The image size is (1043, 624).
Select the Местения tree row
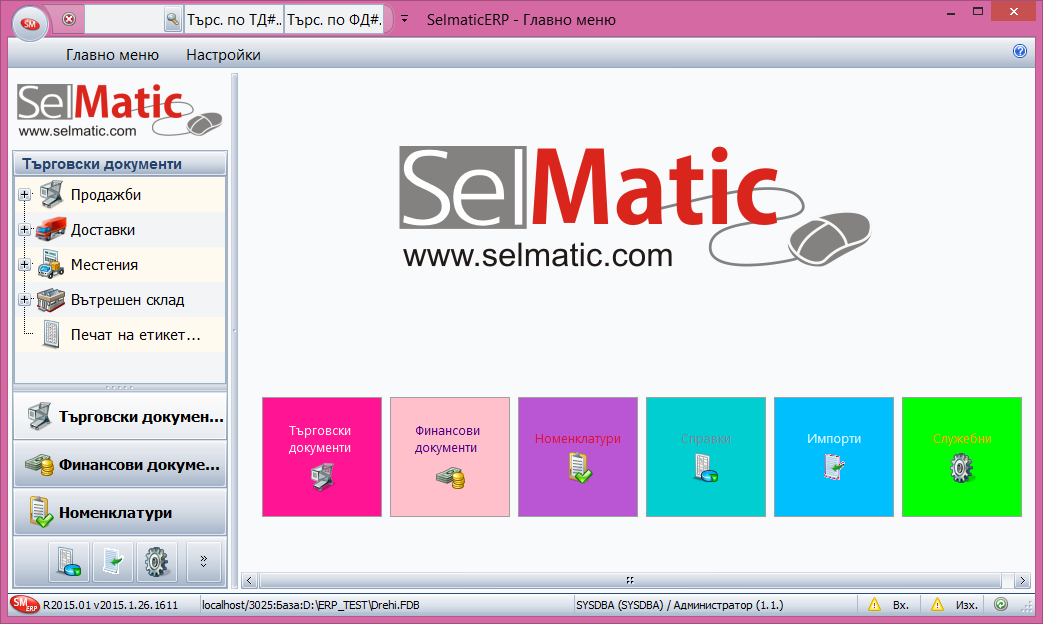click(x=120, y=264)
